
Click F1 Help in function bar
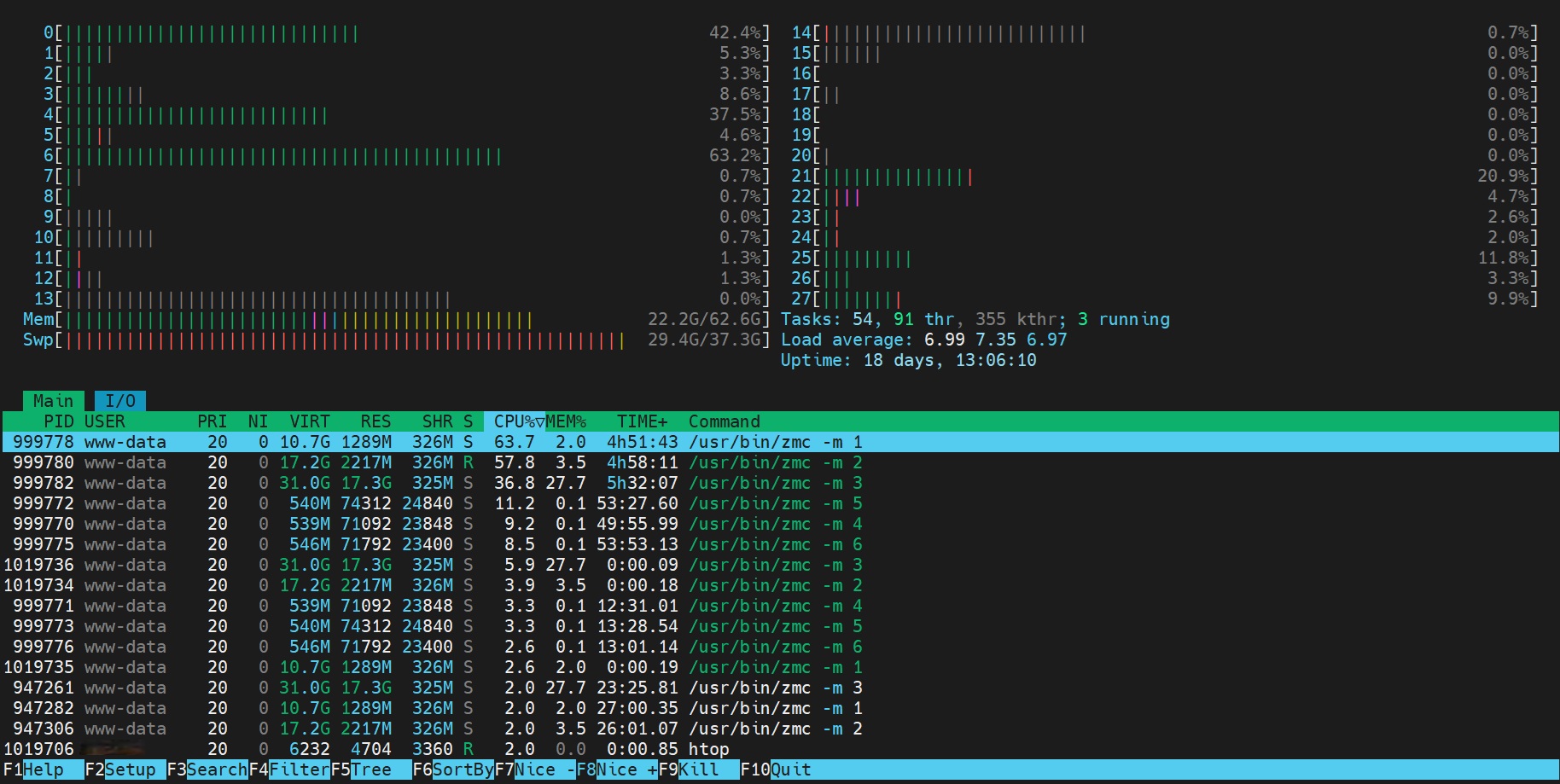[x=43, y=769]
